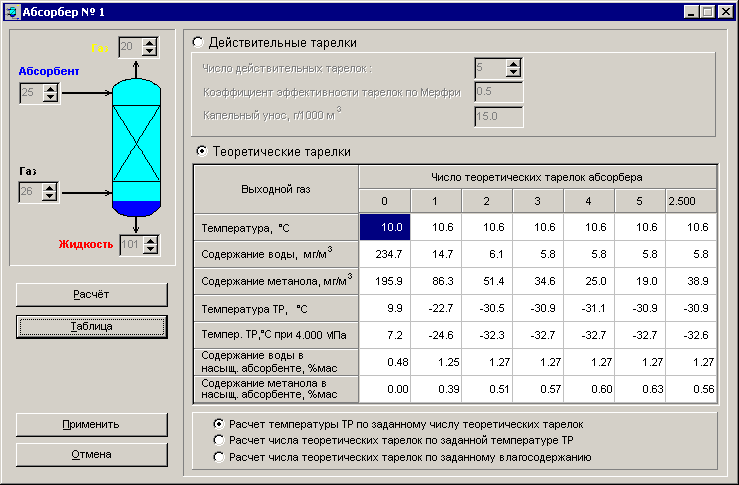739x485 pixels.
Task: Choose calculation of ТР temperature by given plates
Action: click(x=219, y=424)
